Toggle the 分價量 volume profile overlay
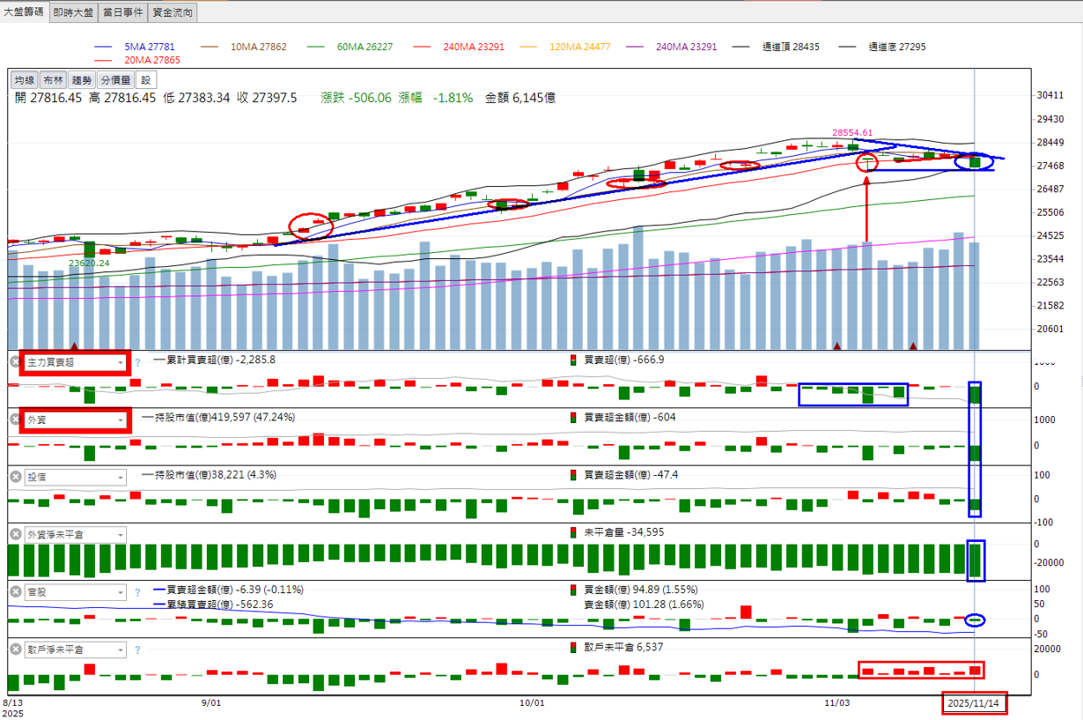 (115, 80)
